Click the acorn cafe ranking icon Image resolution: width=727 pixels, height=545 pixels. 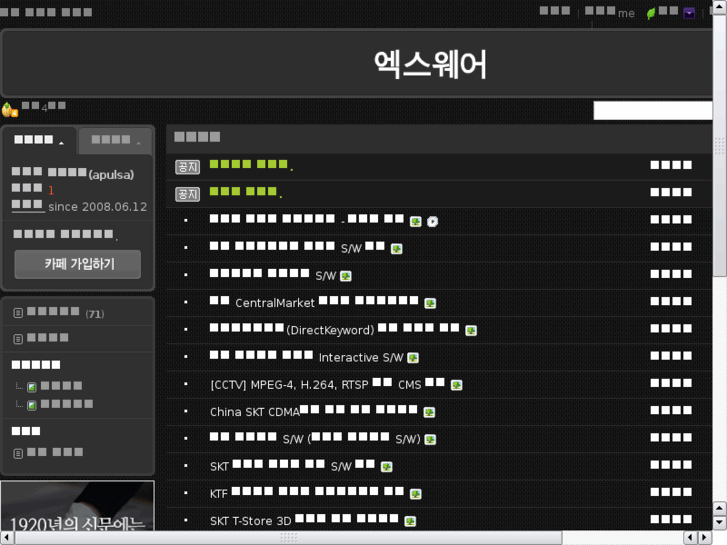9,110
